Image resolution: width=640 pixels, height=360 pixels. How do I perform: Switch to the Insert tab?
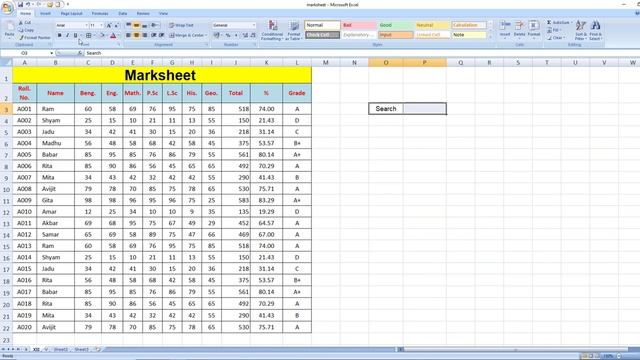pyautogui.click(x=45, y=13)
